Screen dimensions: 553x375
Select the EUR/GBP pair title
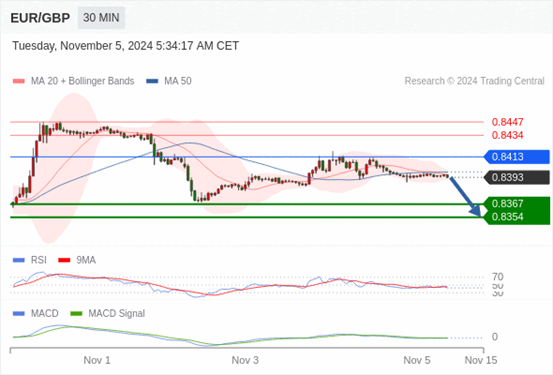[40, 18]
